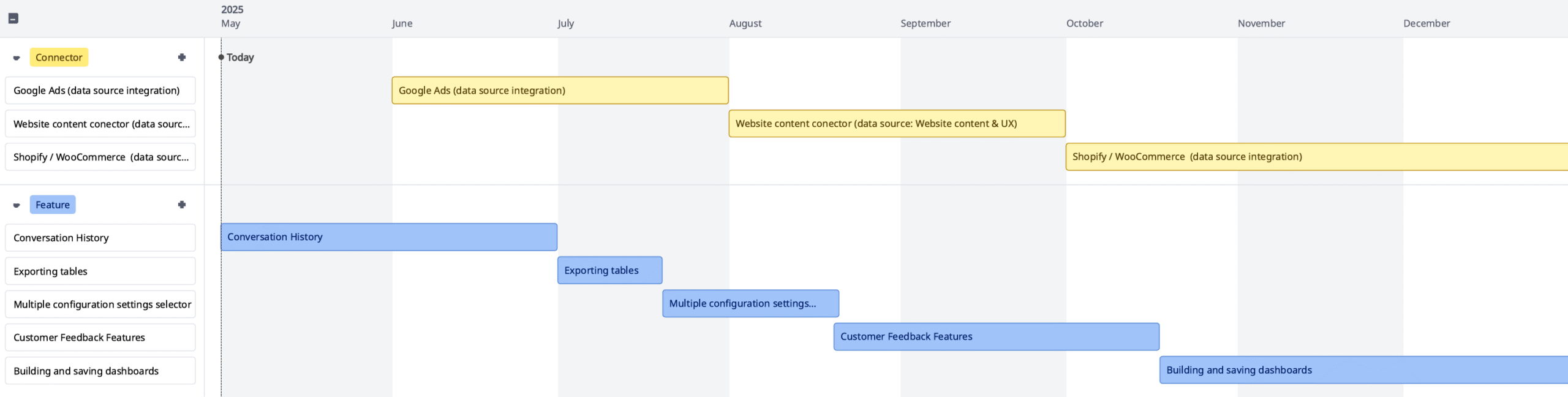Open Multiple configuration settings selector sidebar item

coord(100,304)
